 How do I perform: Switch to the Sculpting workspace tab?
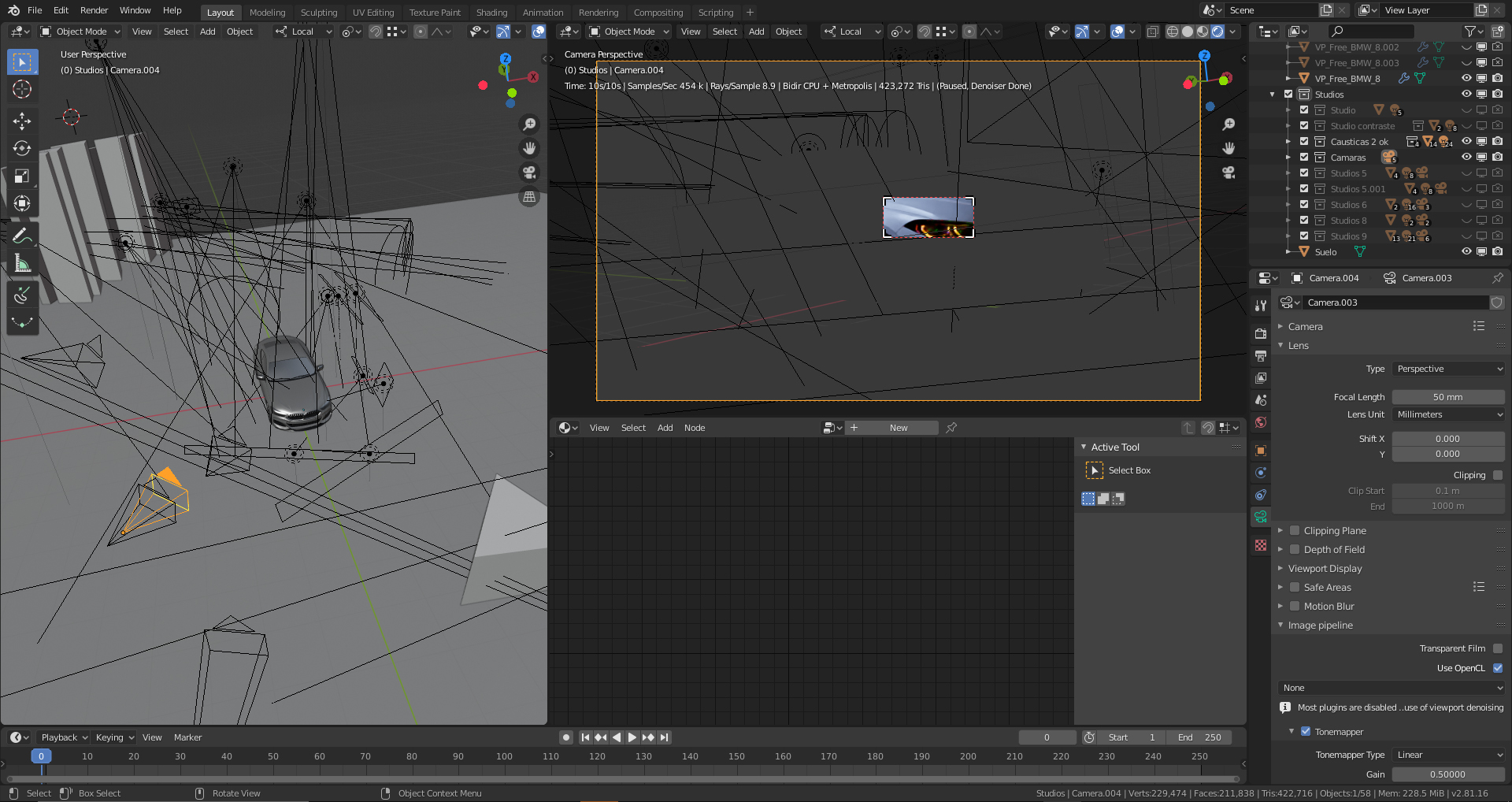[318, 13]
